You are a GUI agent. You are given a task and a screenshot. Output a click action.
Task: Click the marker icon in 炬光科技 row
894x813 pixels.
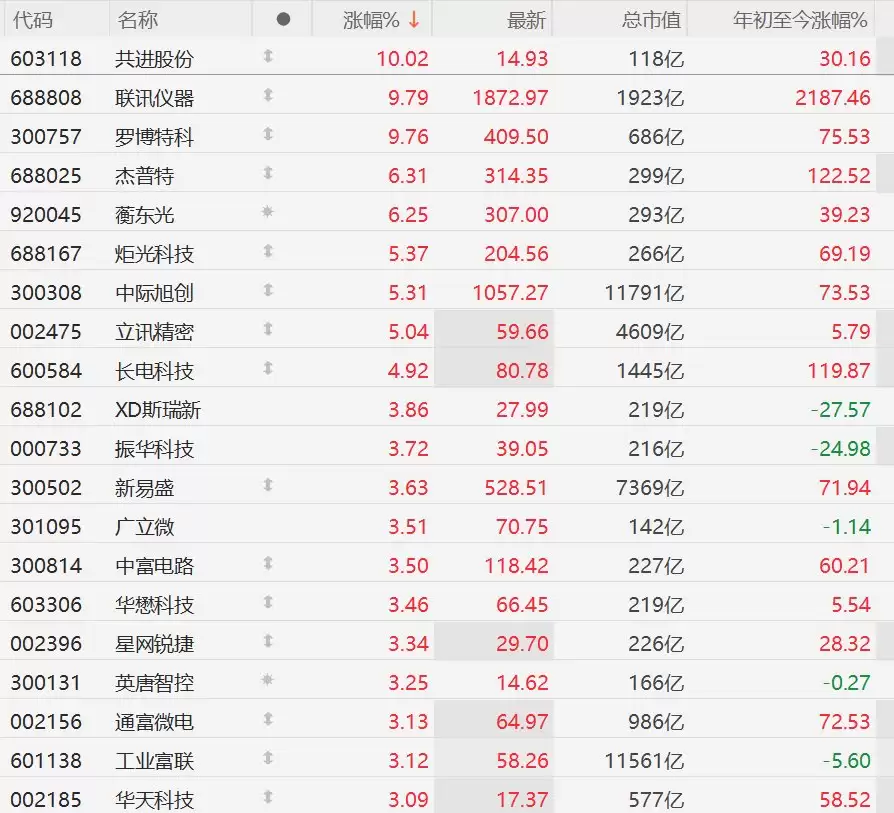click(x=268, y=251)
